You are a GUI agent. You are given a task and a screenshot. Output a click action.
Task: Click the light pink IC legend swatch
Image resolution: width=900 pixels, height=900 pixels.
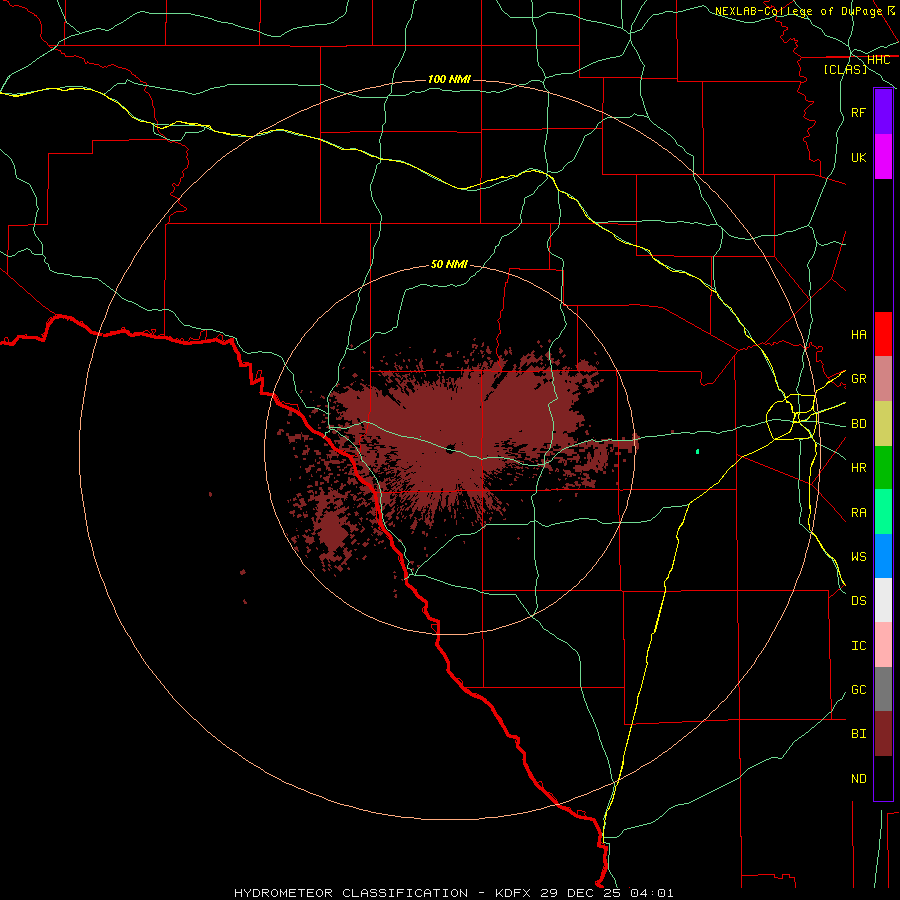[883, 645]
